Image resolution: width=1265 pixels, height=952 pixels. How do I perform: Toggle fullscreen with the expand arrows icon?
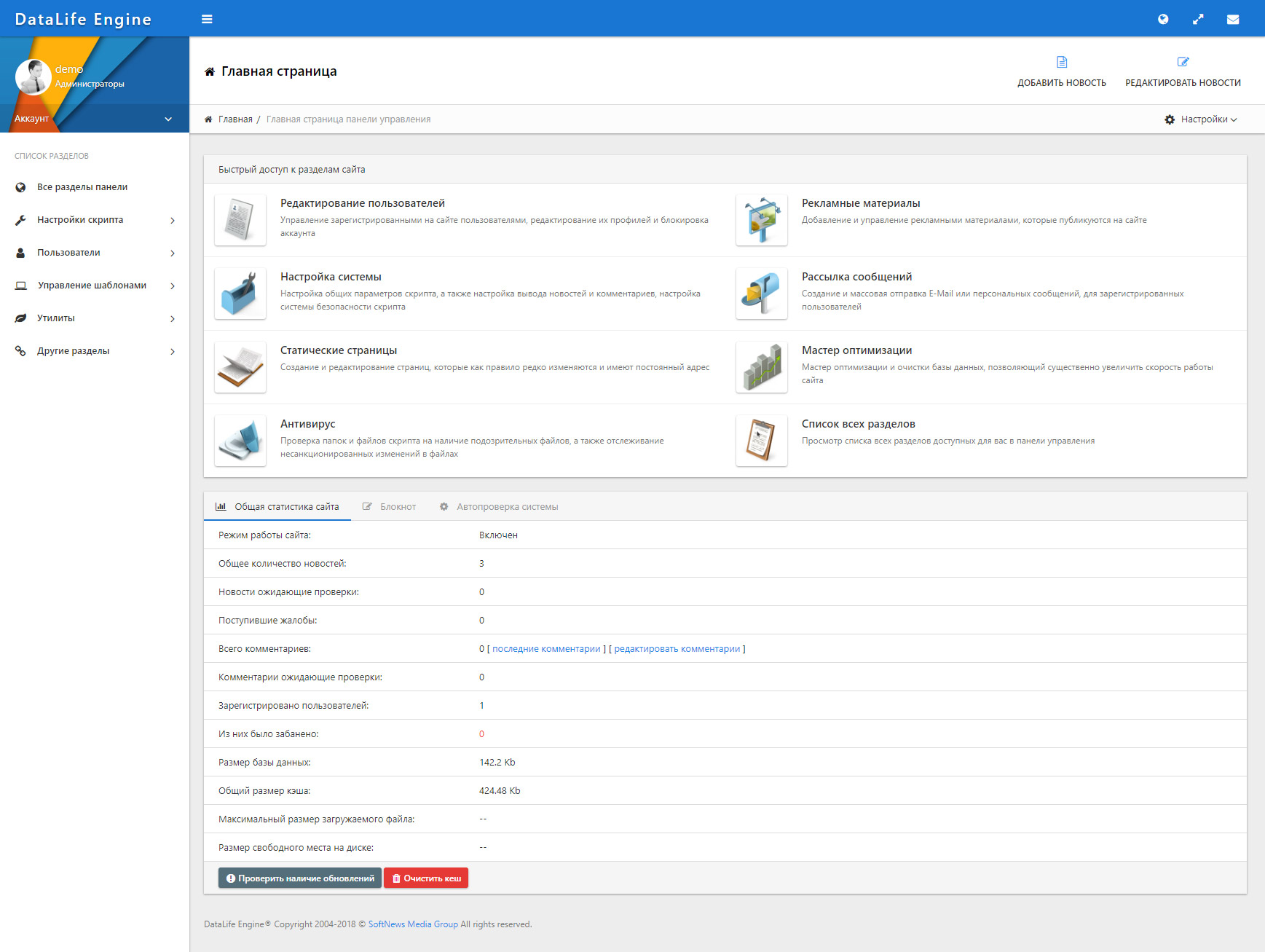click(1198, 19)
